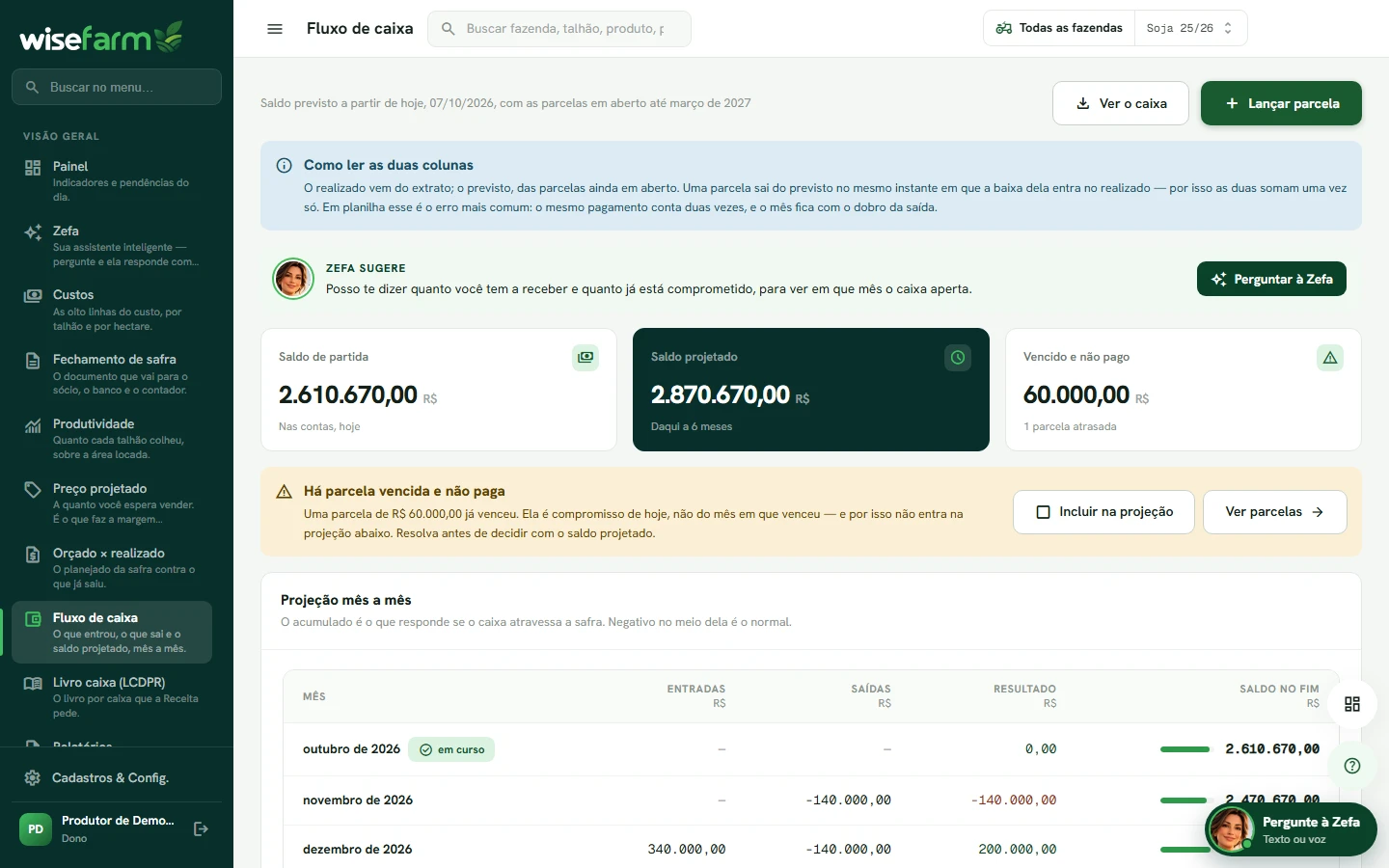Focus the Buscar fazenda, talhão search field
The image size is (1389, 868).
pos(559,29)
